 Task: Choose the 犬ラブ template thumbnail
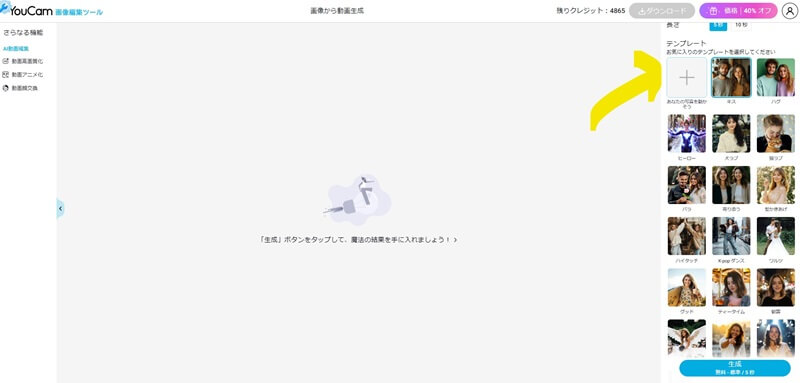click(731, 133)
